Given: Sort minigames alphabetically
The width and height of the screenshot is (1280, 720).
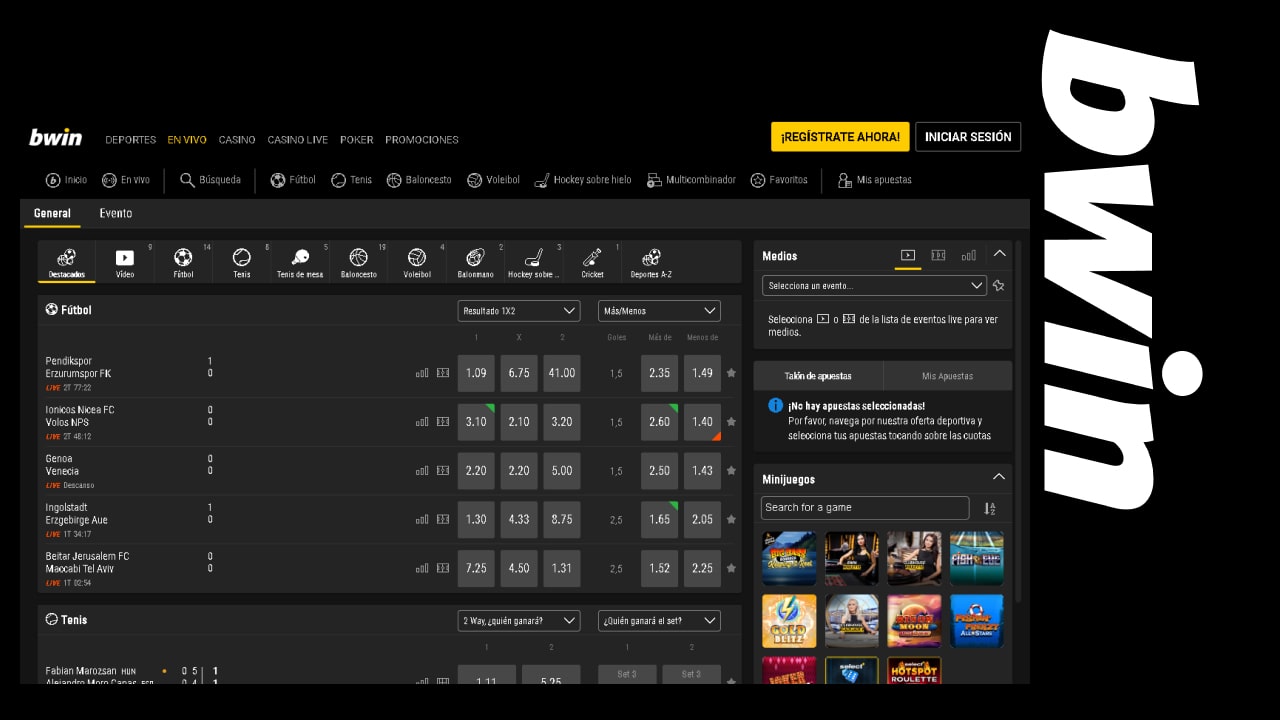Looking at the screenshot, I should (x=989, y=508).
